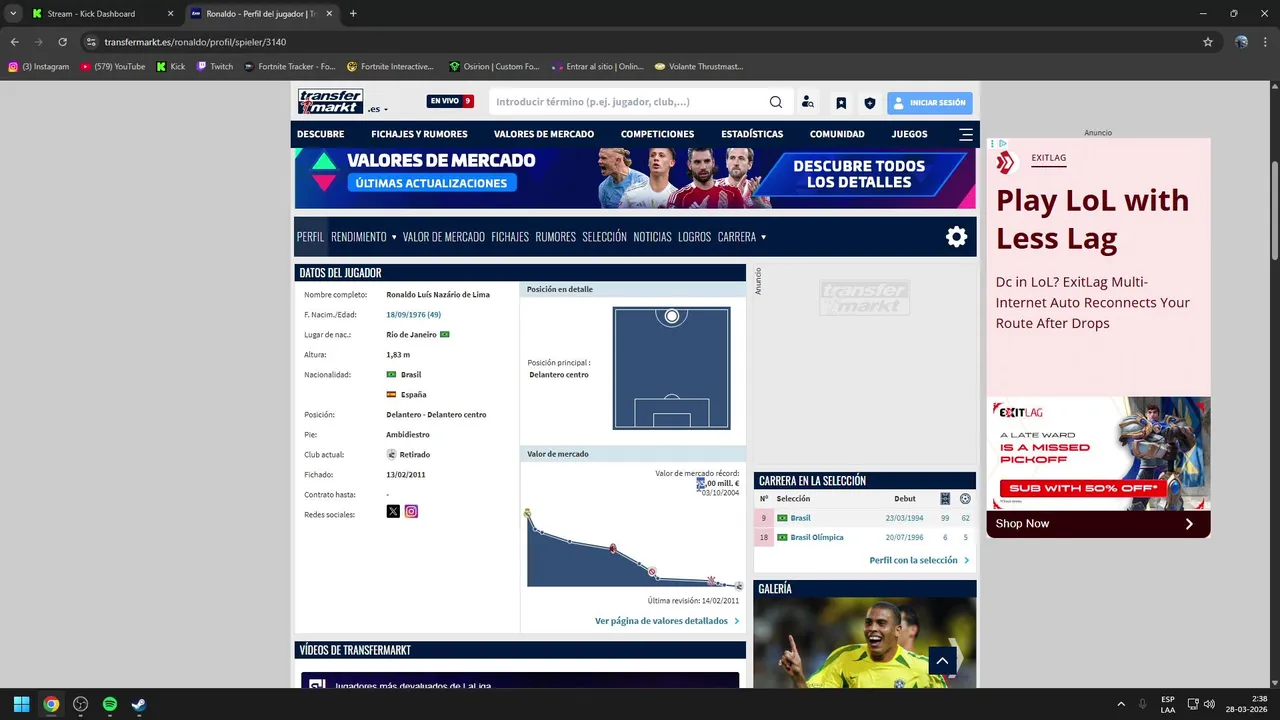Click the Brasil Olímpica team link
Screen dimensions: 1280x720
817,537
